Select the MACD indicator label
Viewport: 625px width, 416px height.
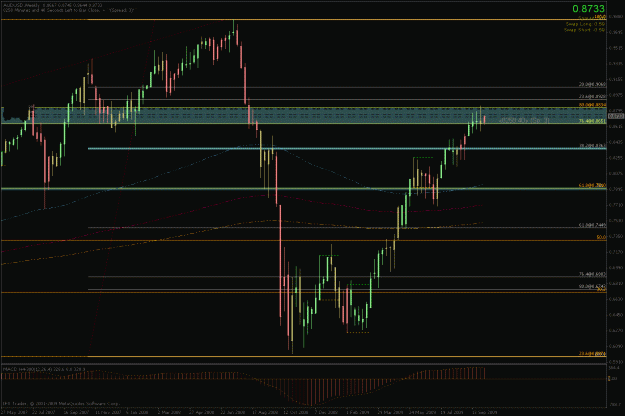click(43, 369)
